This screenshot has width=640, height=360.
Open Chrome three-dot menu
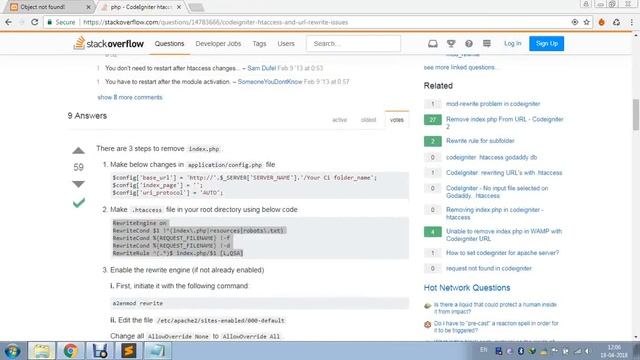(631, 22)
